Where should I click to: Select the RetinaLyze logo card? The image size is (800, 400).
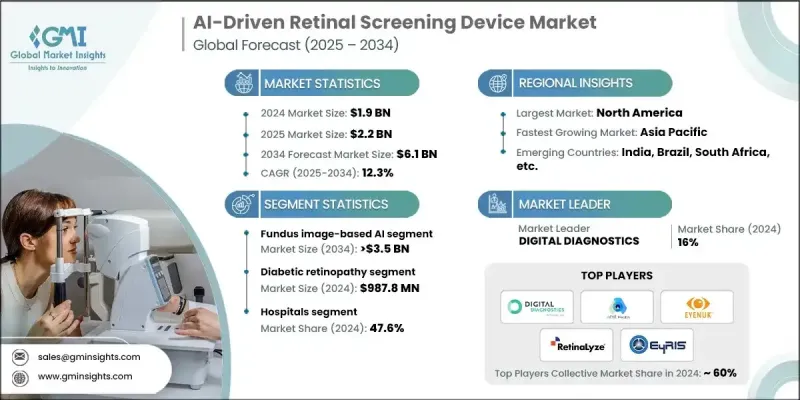point(577,345)
